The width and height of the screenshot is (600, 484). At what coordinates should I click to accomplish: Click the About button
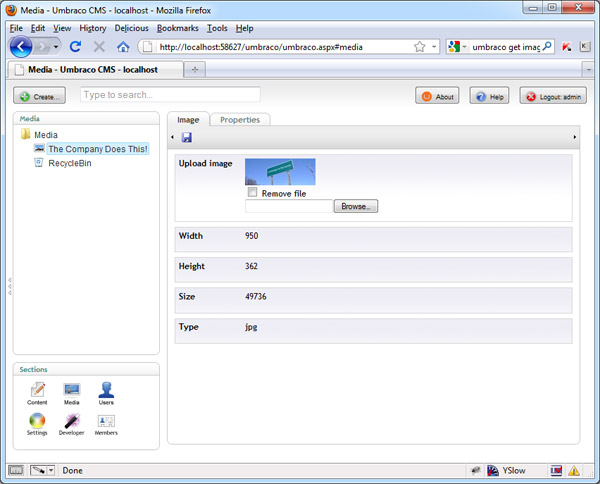[x=437, y=96]
